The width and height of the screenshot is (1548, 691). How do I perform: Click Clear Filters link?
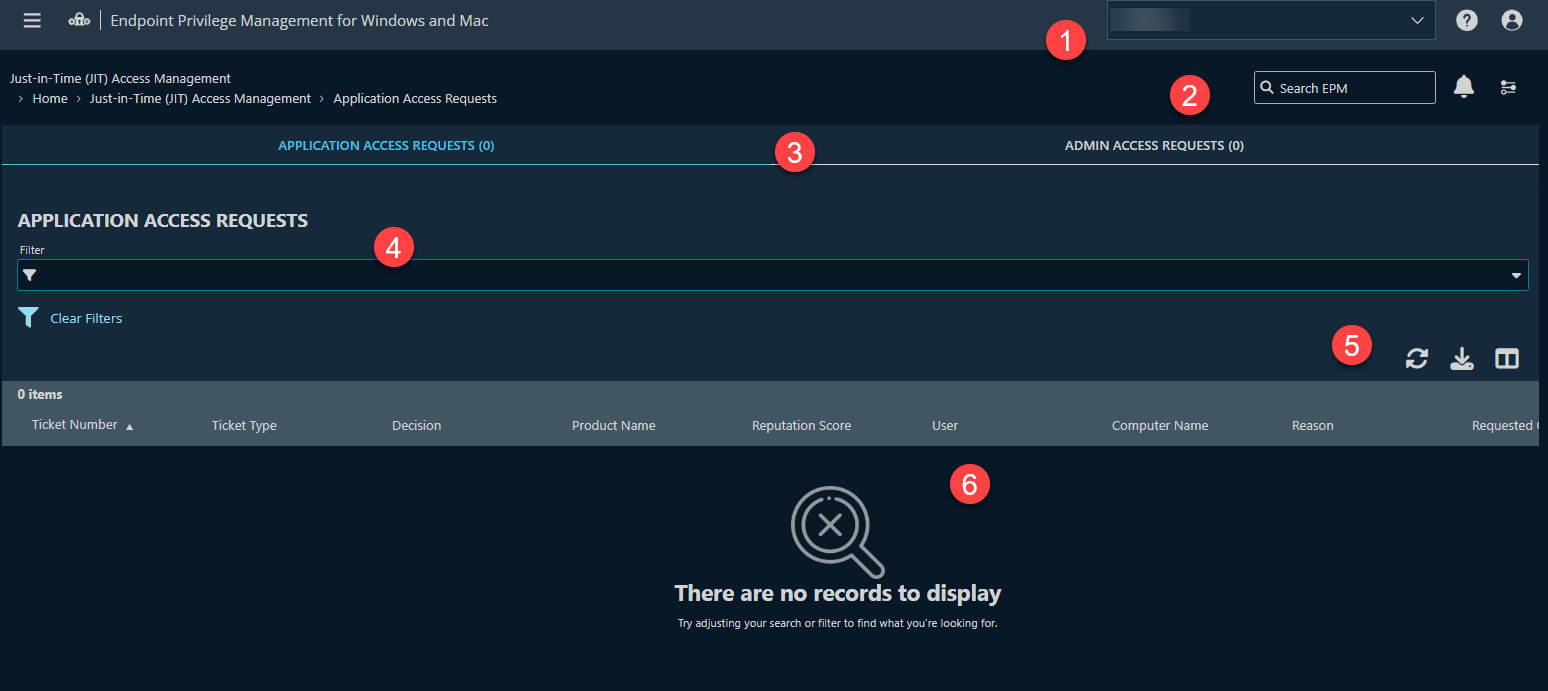[86, 318]
